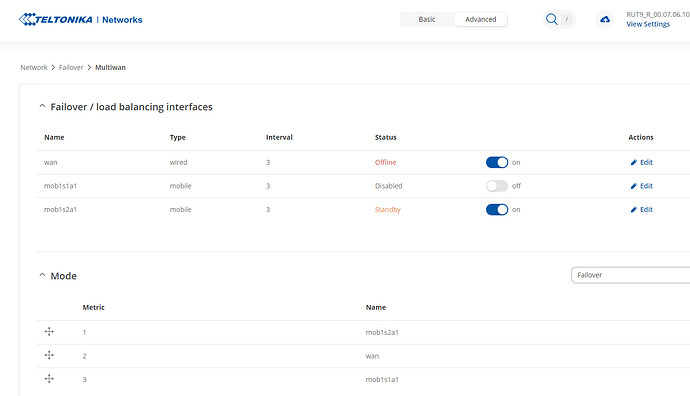The height and width of the screenshot is (396, 690).
Task: Click the Teltonika Networks logo
Action: [81, 19]
